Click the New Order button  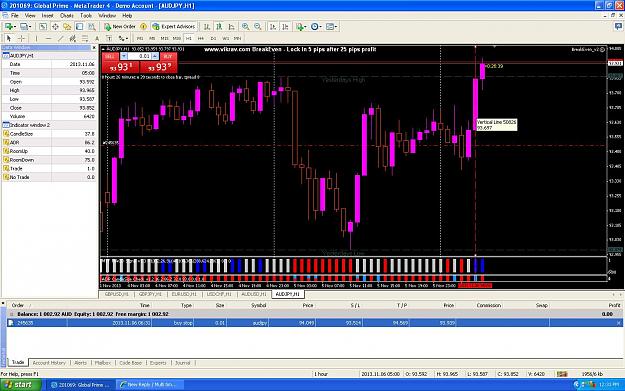[x=120, y=26]
